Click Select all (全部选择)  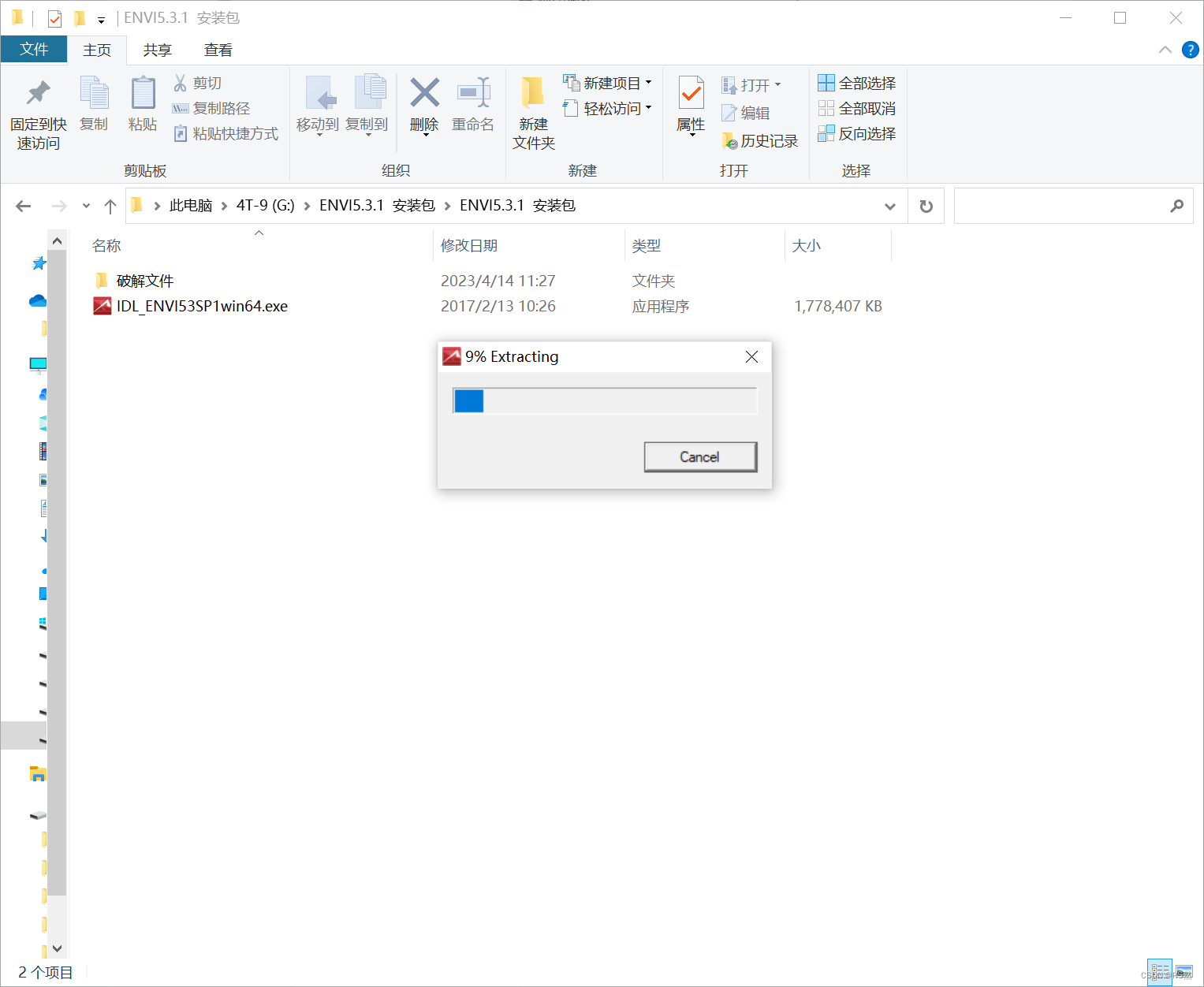(x=857, y=83)
